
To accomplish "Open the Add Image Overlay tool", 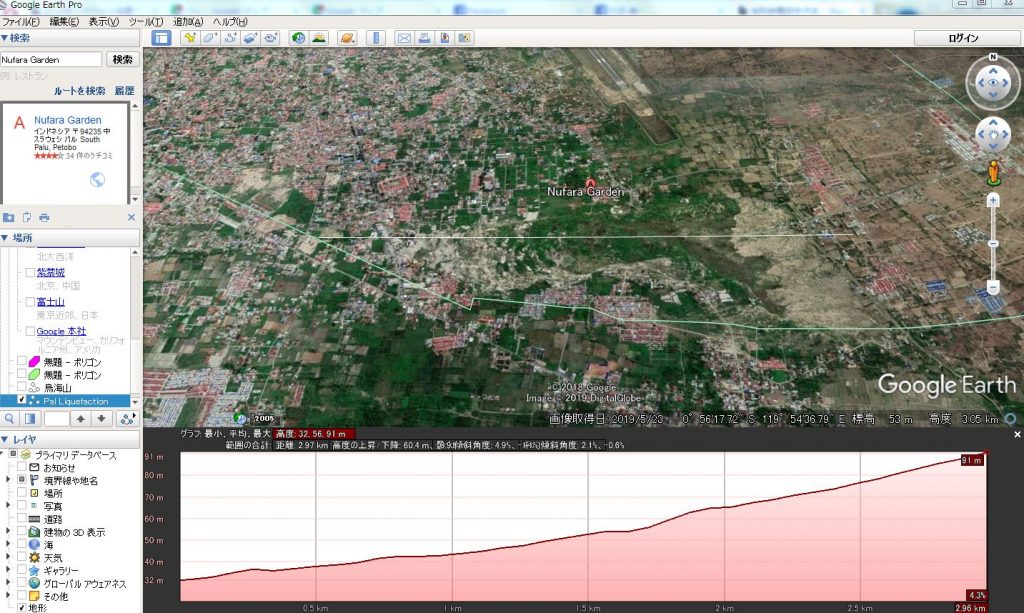I will 251,38.
